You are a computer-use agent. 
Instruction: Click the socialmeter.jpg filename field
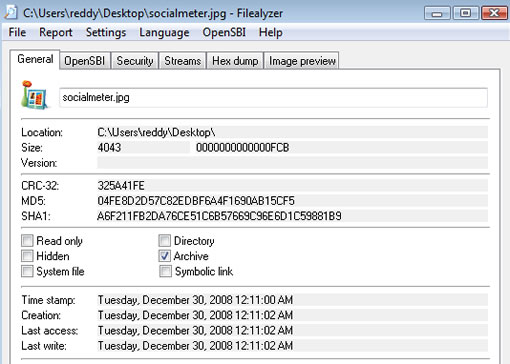tap(273, 97)
